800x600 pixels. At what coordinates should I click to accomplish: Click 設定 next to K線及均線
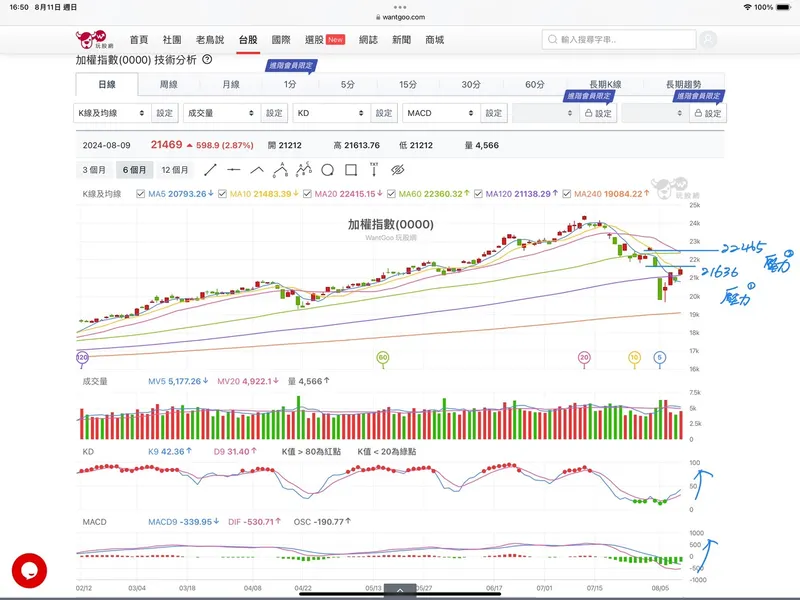tap(164, 113)
